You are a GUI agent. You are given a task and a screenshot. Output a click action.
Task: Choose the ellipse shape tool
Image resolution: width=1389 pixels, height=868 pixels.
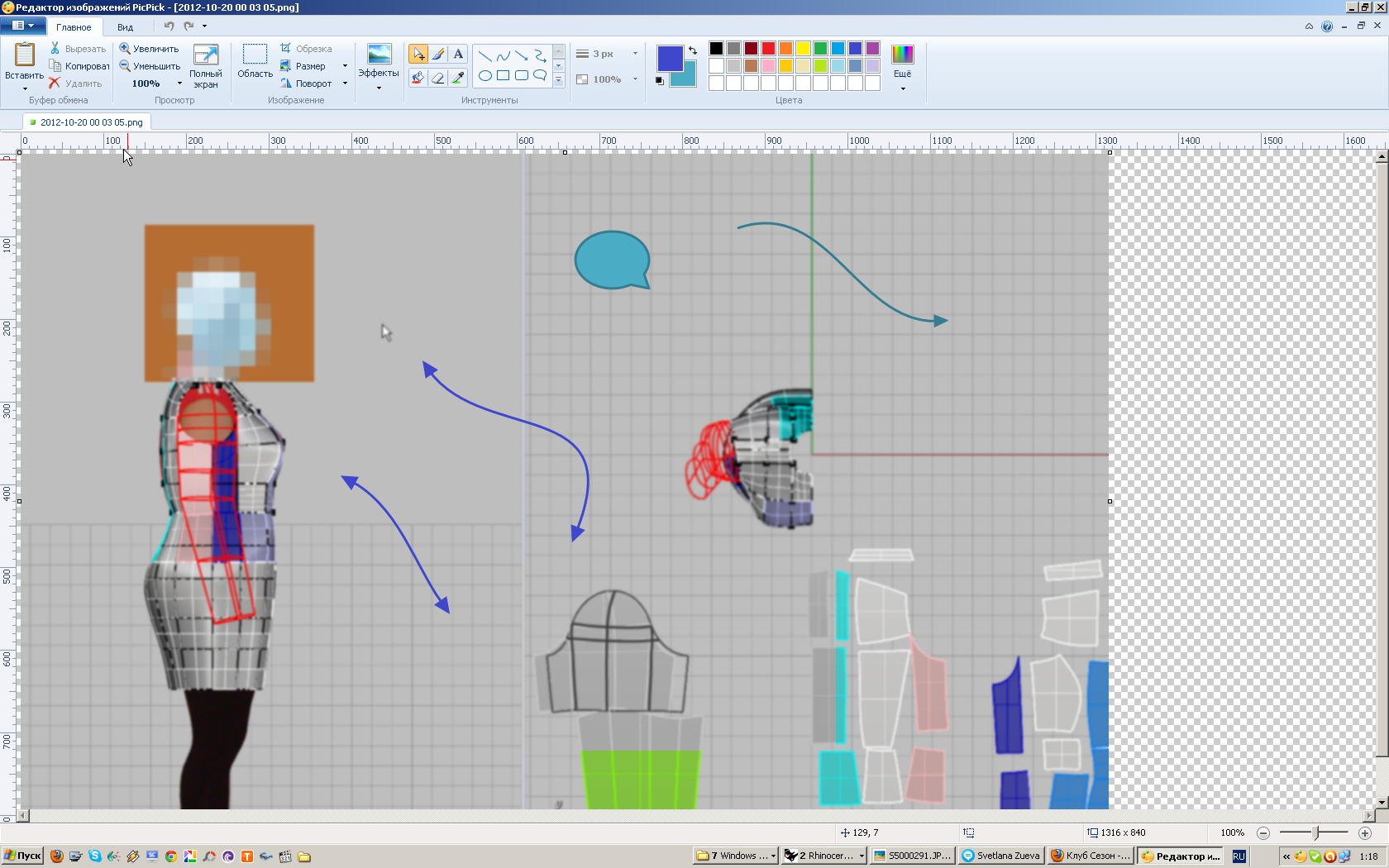pyautogui.click(x=485, y=75)
